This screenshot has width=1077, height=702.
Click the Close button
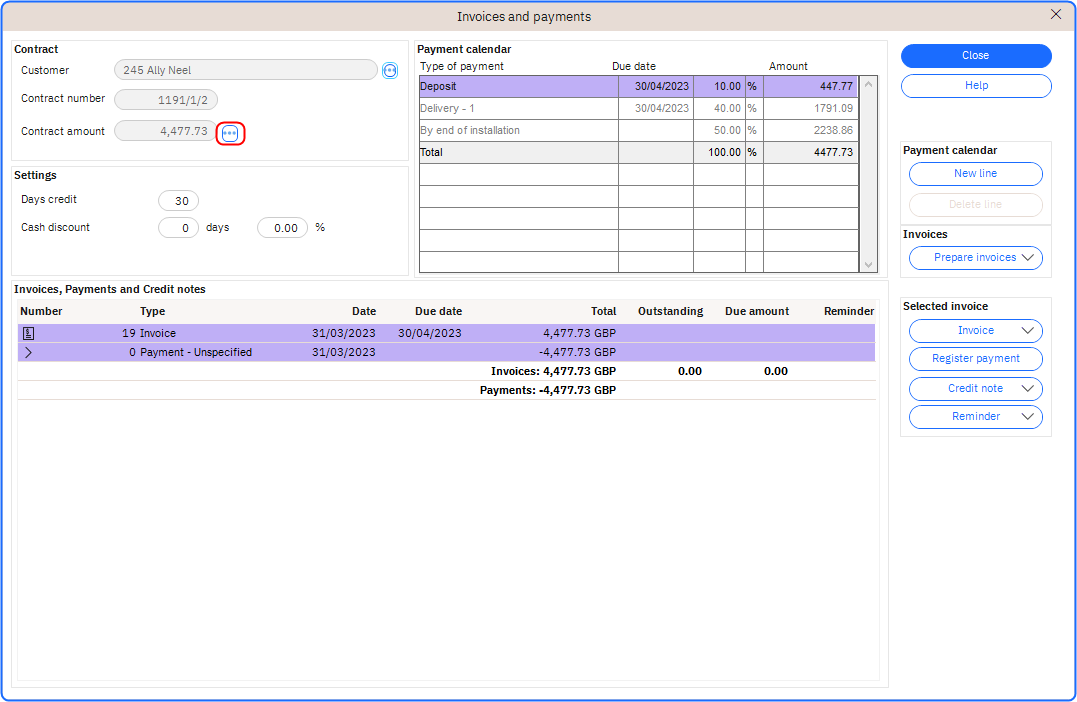pyautogui.click(x=975, y=55)
